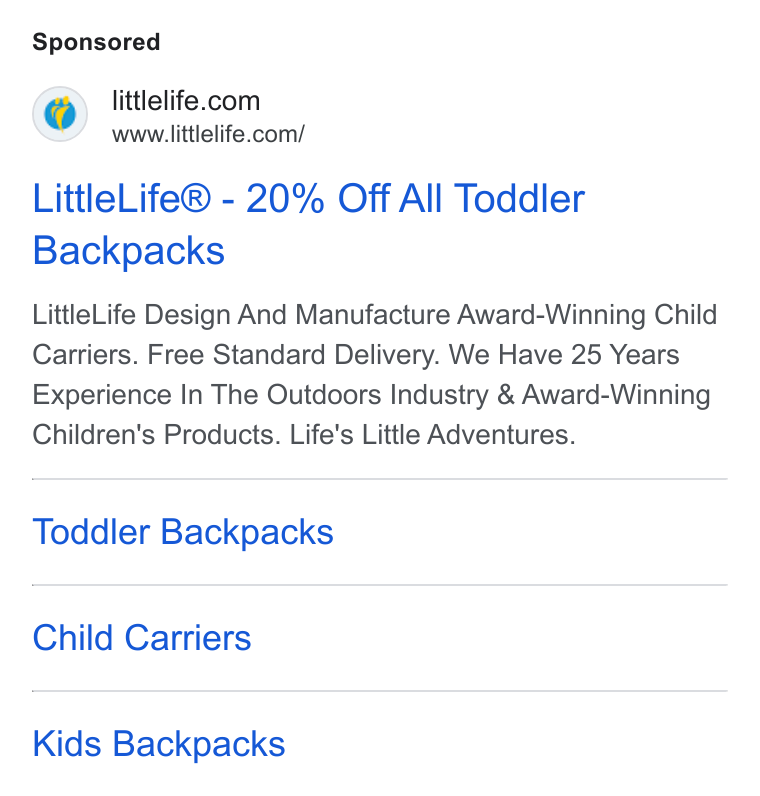This screenshot has width=760, height=796.
Task: Click "Children's Products" in the ad description
Action: [157, 435]
